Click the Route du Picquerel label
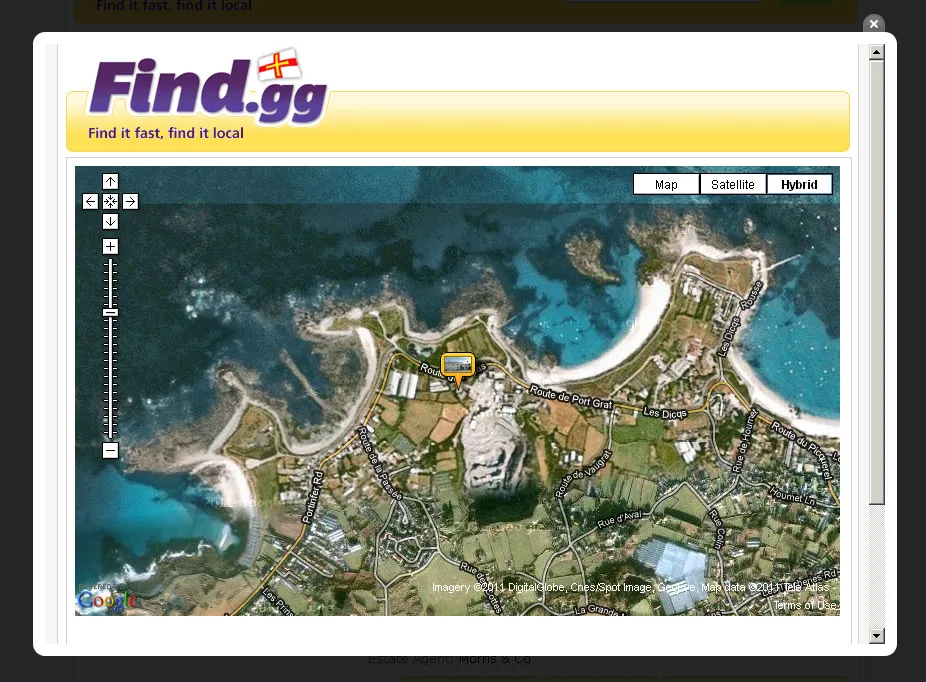The height and width of the screenshot is (682, 926). click(x=802, y=451)
